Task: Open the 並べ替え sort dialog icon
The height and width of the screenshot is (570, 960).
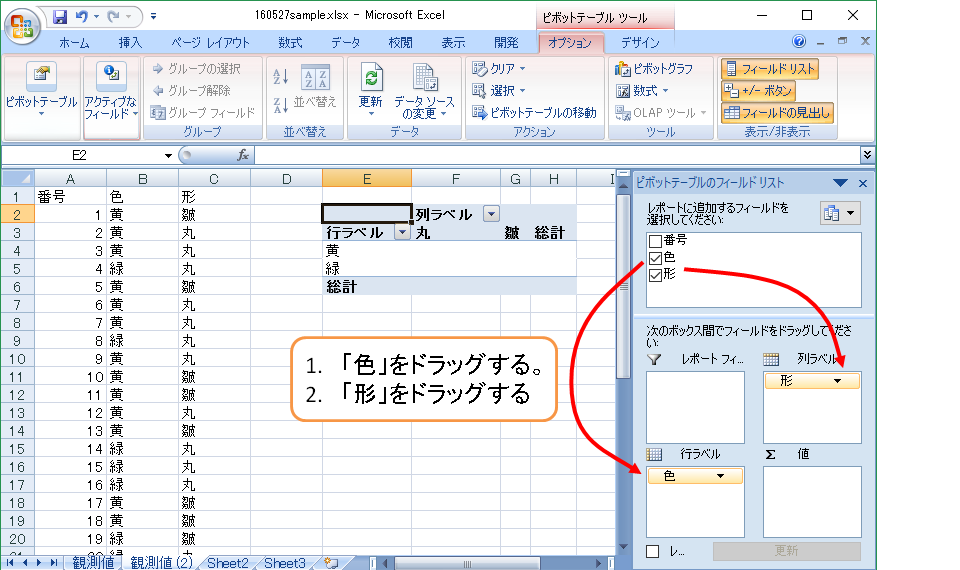Action: [315, 80]
